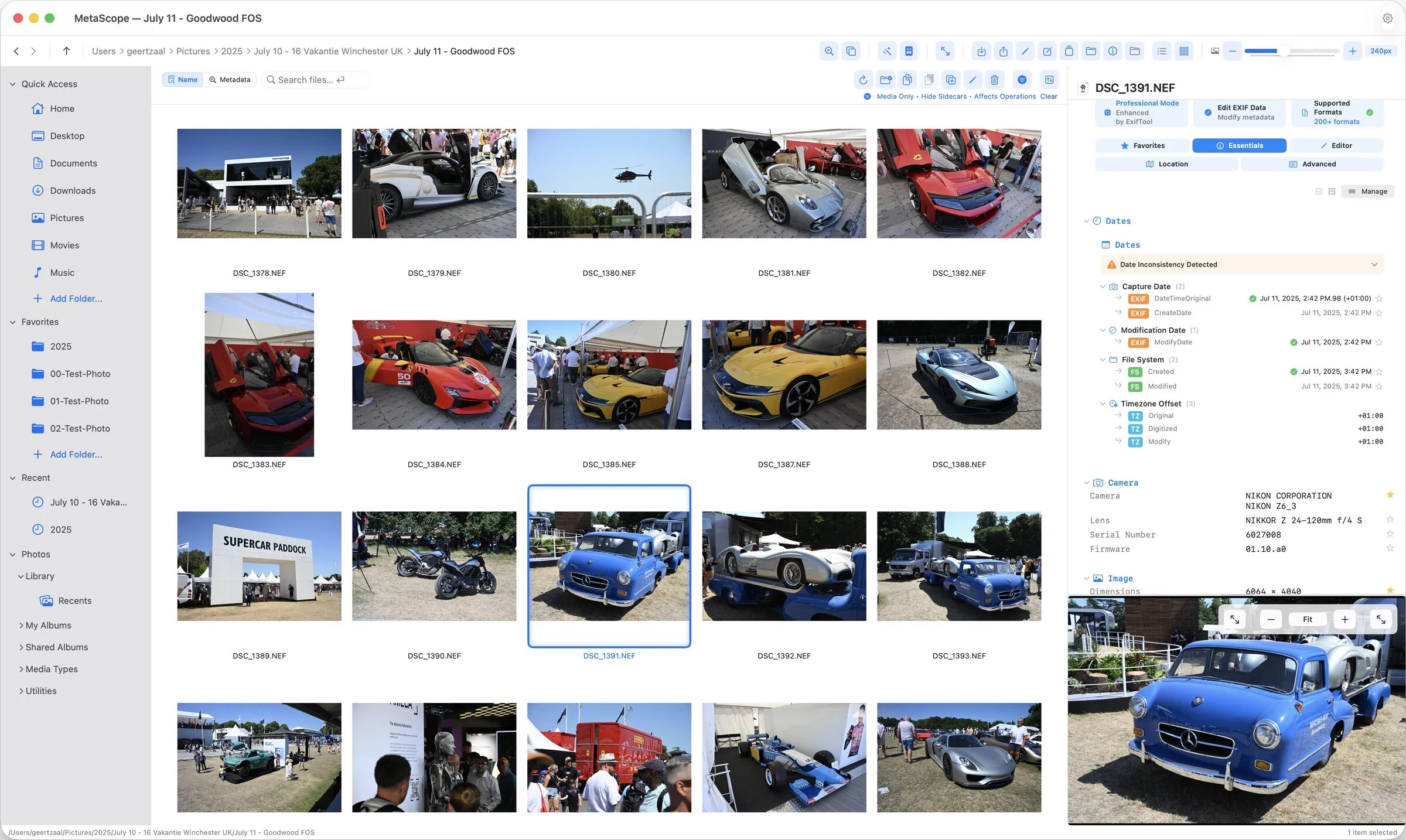The image size is (1406, 840).
Task: Toggle the Media Only filter
Action: coord(895,96)
